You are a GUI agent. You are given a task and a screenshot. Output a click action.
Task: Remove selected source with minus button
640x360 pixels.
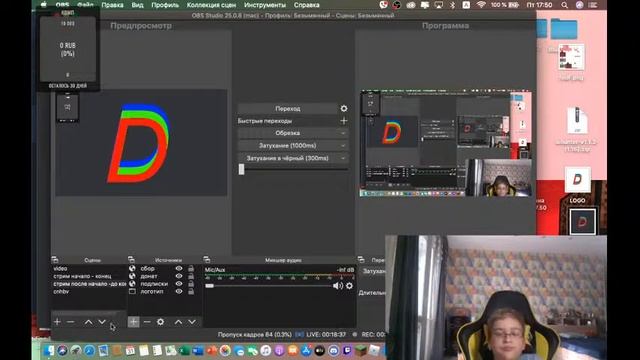[147, 322]
